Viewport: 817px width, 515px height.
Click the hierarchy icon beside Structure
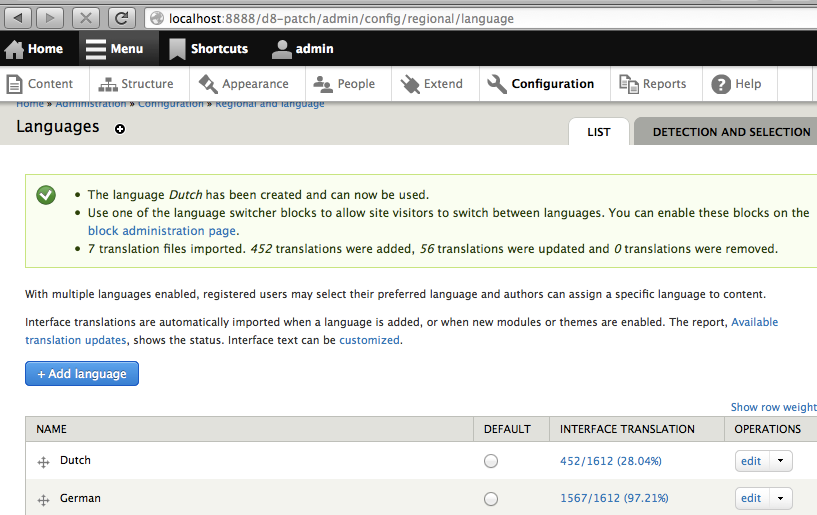click(x=108, y=84)
